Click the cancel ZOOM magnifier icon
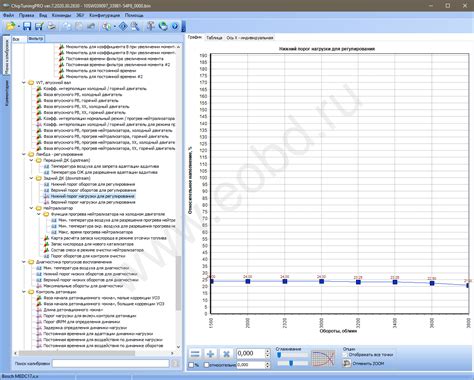The image size is (474, 380). (x=347, y=363)
